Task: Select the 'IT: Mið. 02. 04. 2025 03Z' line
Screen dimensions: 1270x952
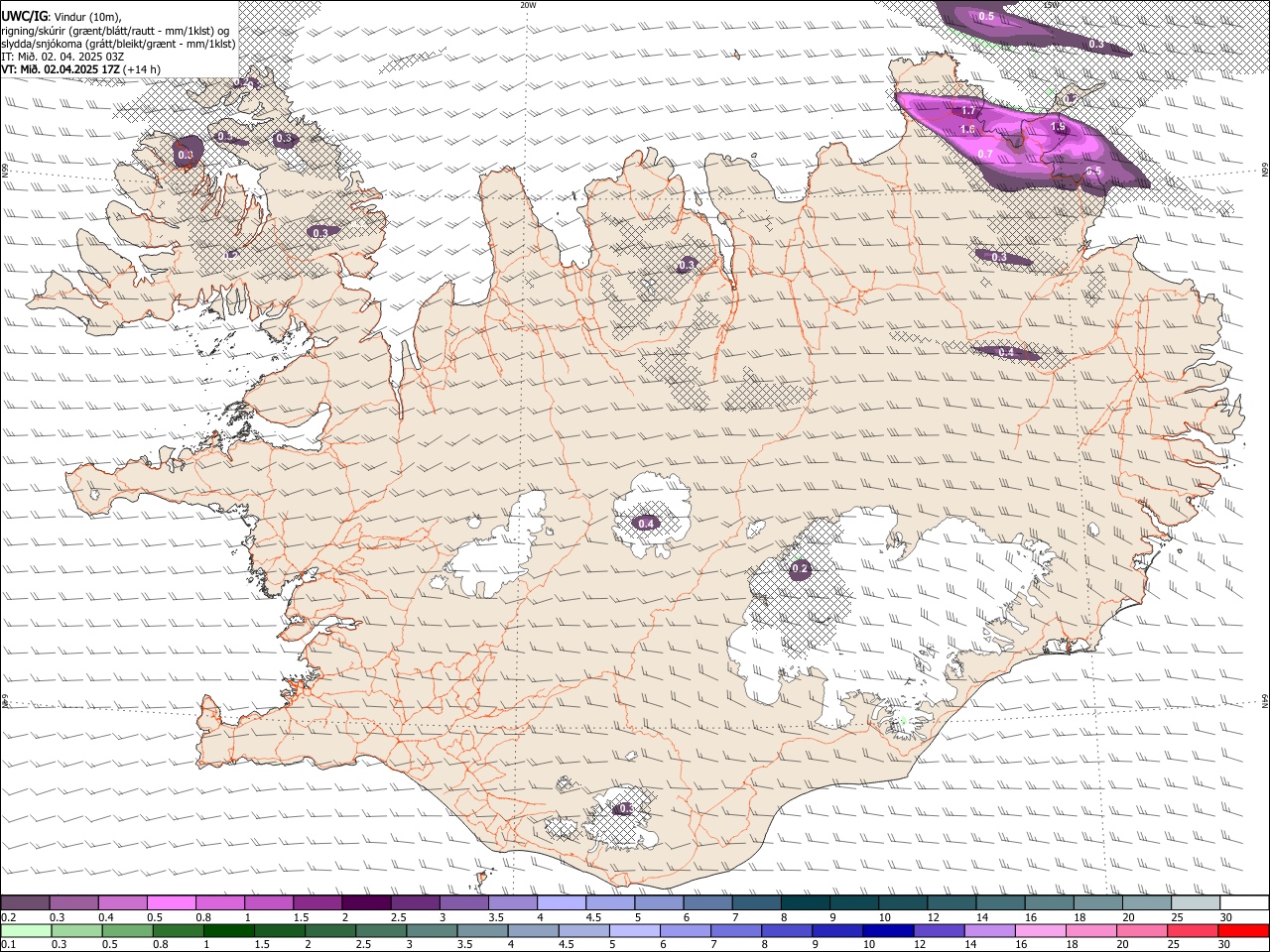Action: (63, 57)
